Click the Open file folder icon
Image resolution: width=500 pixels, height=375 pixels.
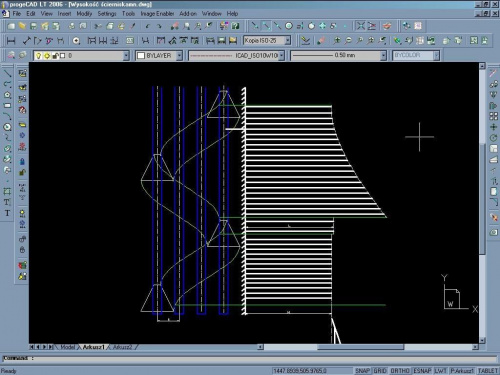click(x=22, y=26)
